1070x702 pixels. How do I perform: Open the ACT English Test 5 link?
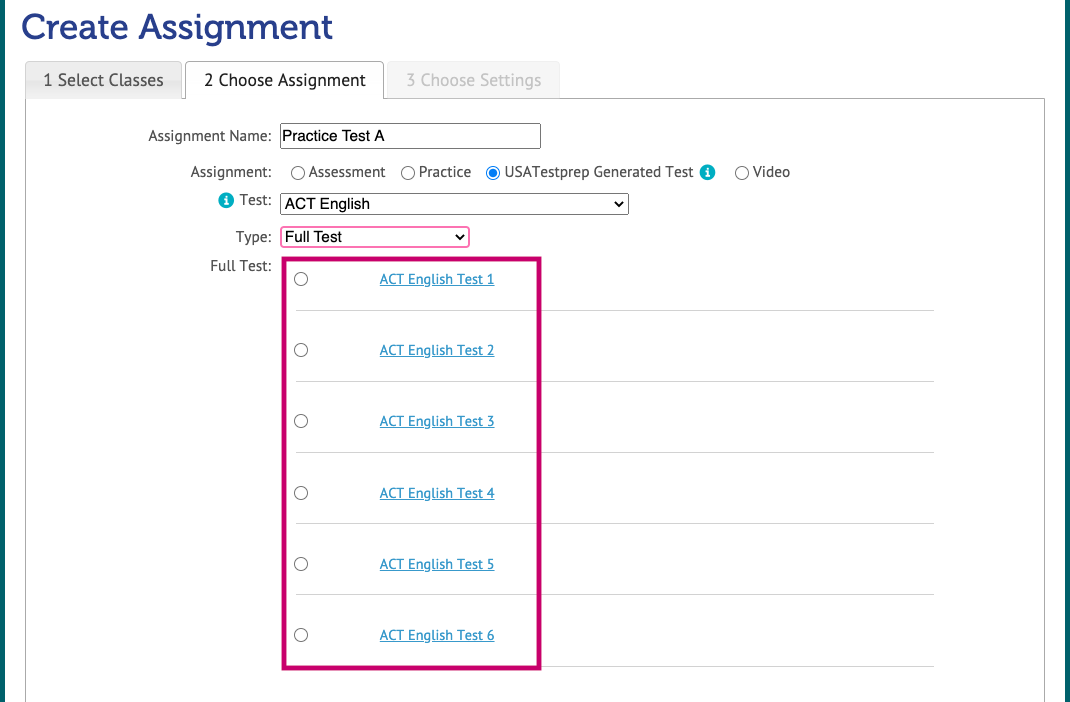coord(437,564)
